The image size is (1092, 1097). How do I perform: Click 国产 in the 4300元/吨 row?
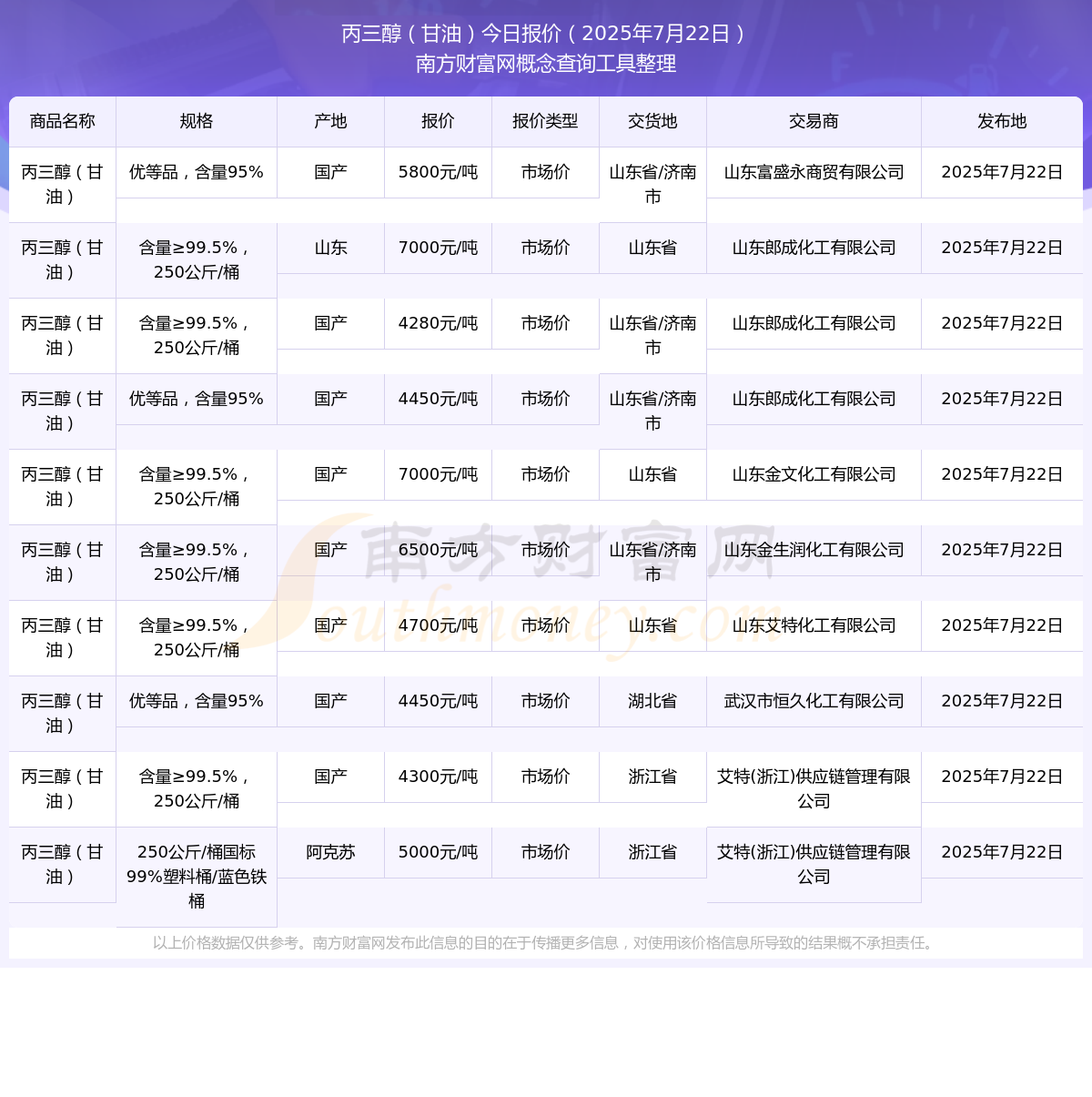coord(330,777)
